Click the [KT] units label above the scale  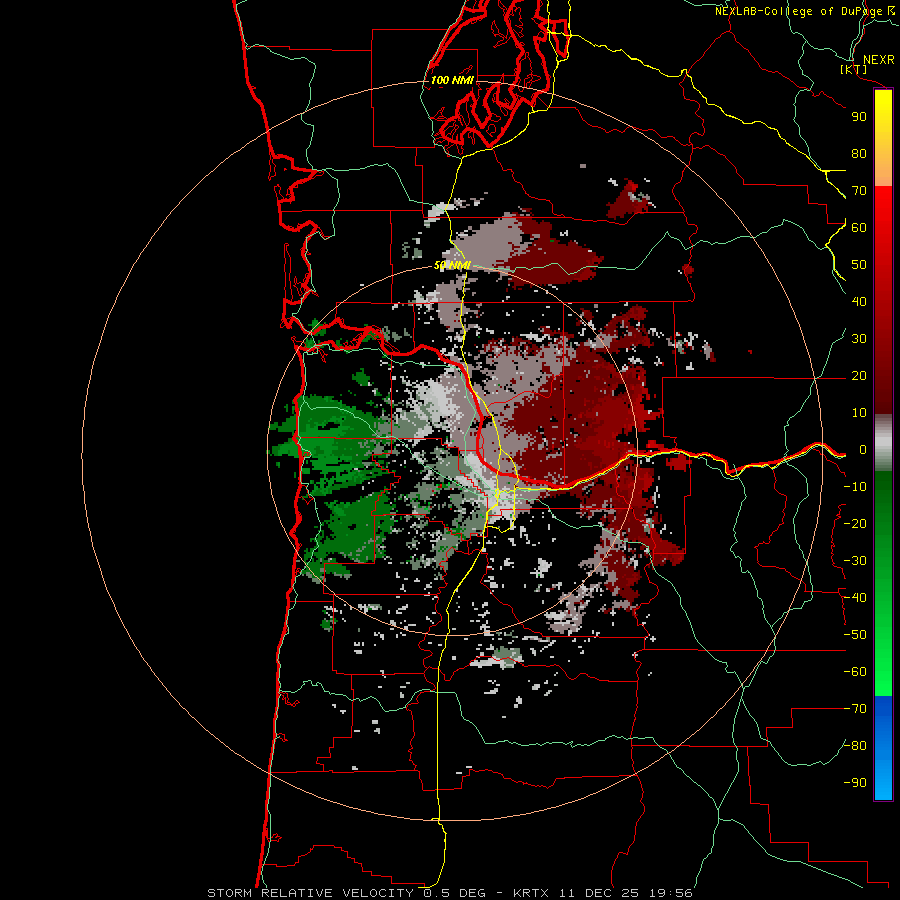coord(854,70)
